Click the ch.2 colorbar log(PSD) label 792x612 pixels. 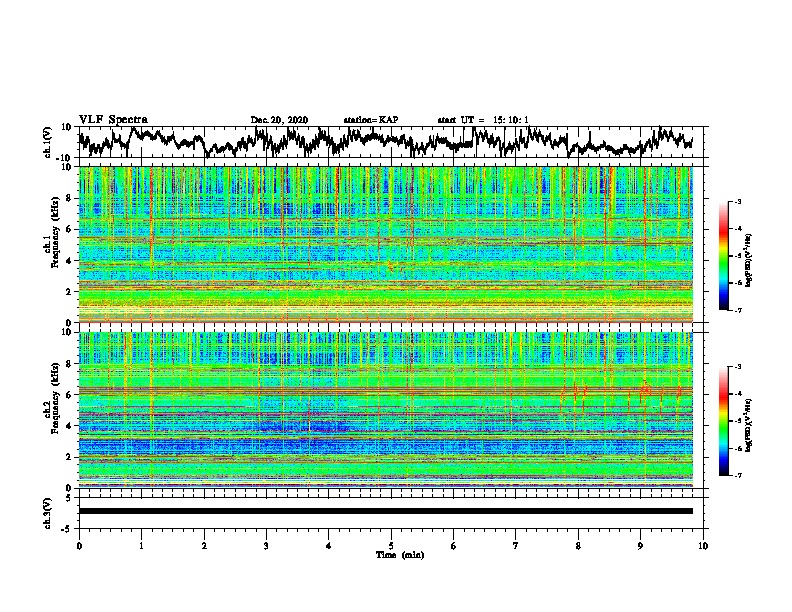(749, 425)
